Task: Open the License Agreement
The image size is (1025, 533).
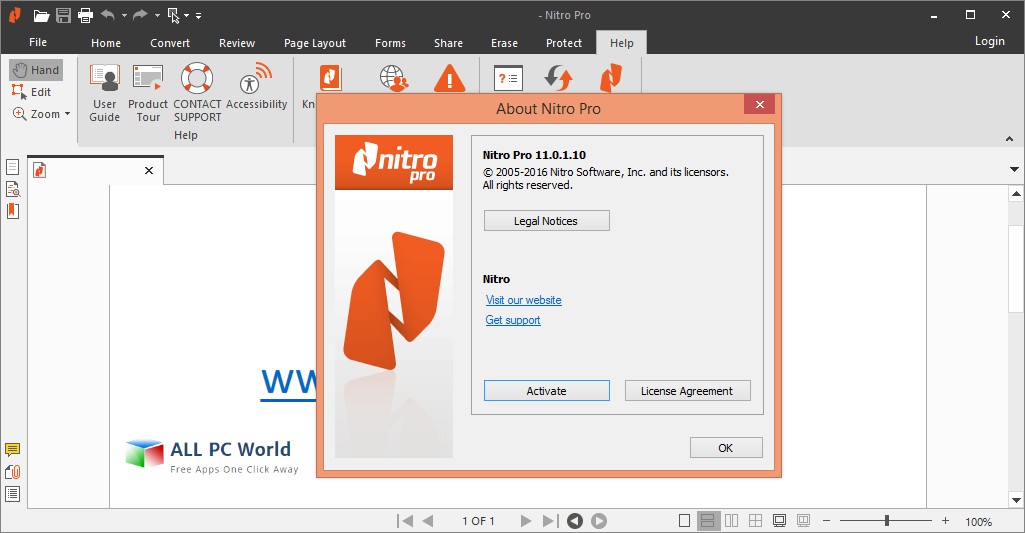Action: point(687,391)
